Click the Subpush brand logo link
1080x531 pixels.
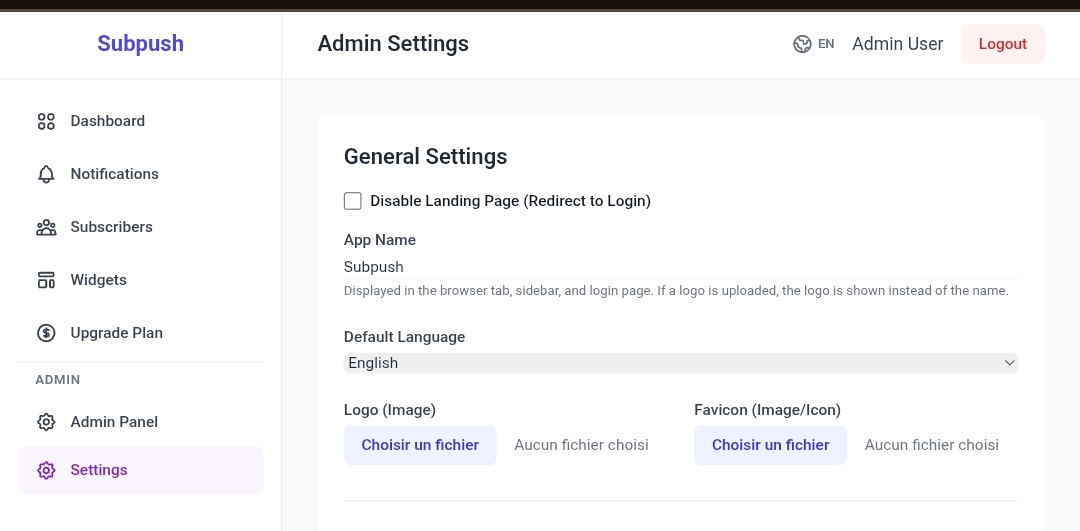pos(141,43)
